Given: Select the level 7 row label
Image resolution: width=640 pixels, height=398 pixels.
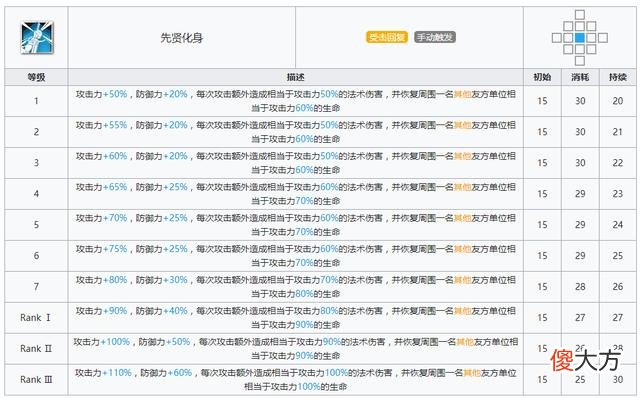Looking at the screenshot, I should 36,287.
